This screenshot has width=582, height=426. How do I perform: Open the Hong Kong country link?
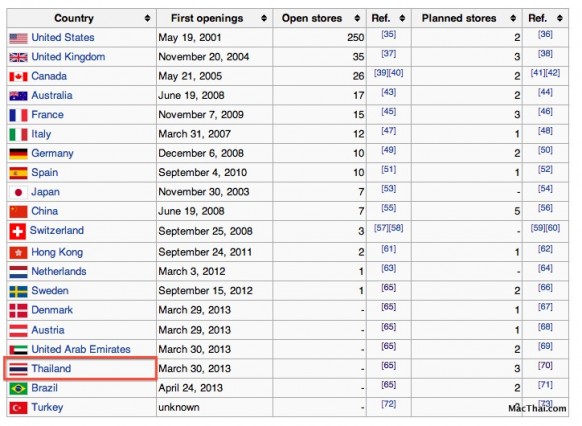[x=57, y=252]
